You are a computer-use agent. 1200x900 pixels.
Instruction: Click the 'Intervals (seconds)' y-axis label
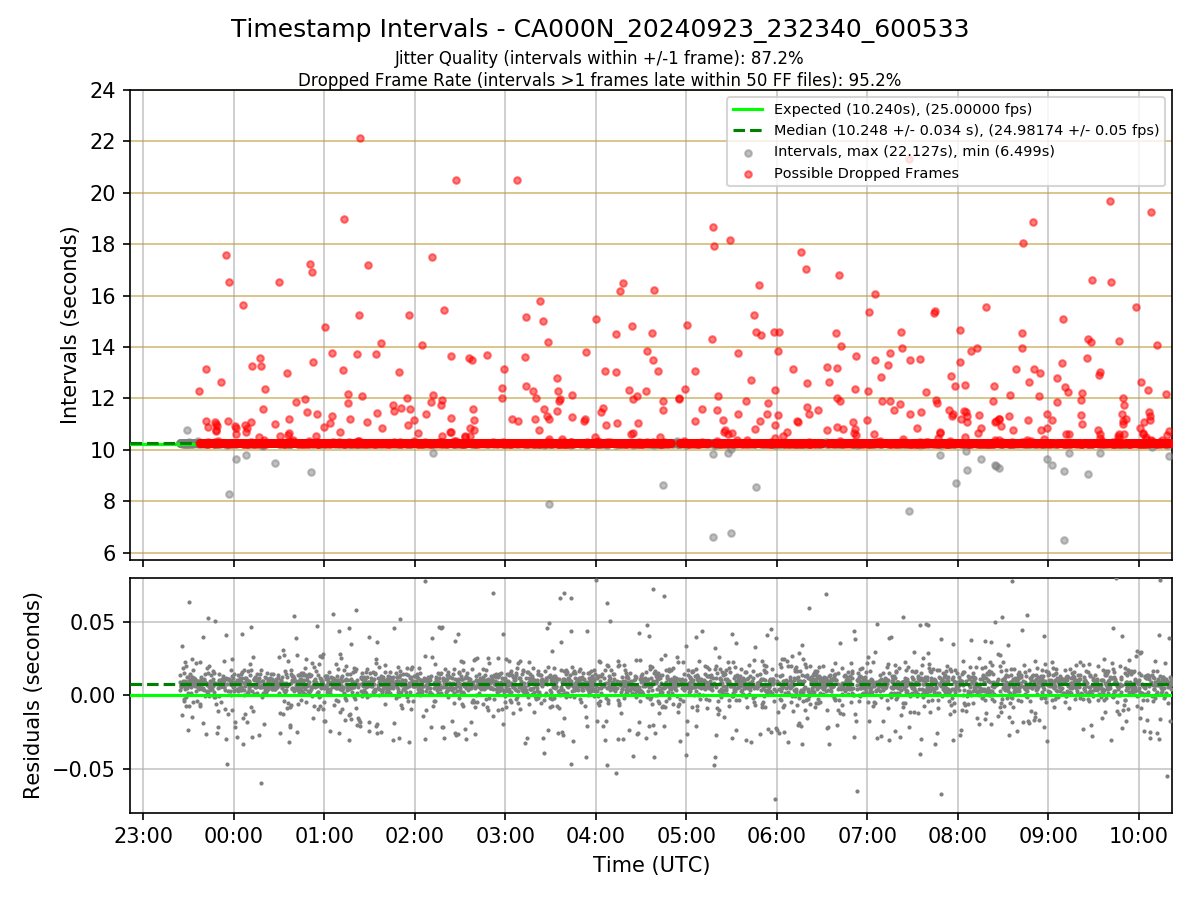pyautogui.click(x=70, y=324)
